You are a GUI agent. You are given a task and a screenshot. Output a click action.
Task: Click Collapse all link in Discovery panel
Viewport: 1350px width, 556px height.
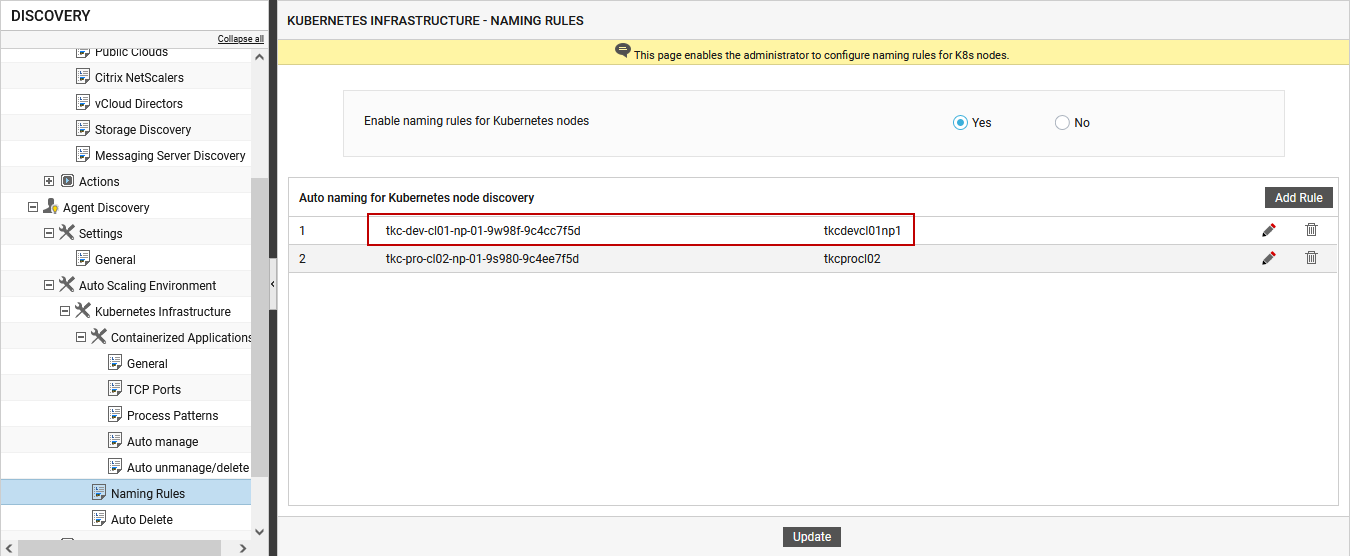[x=241, y=39]
